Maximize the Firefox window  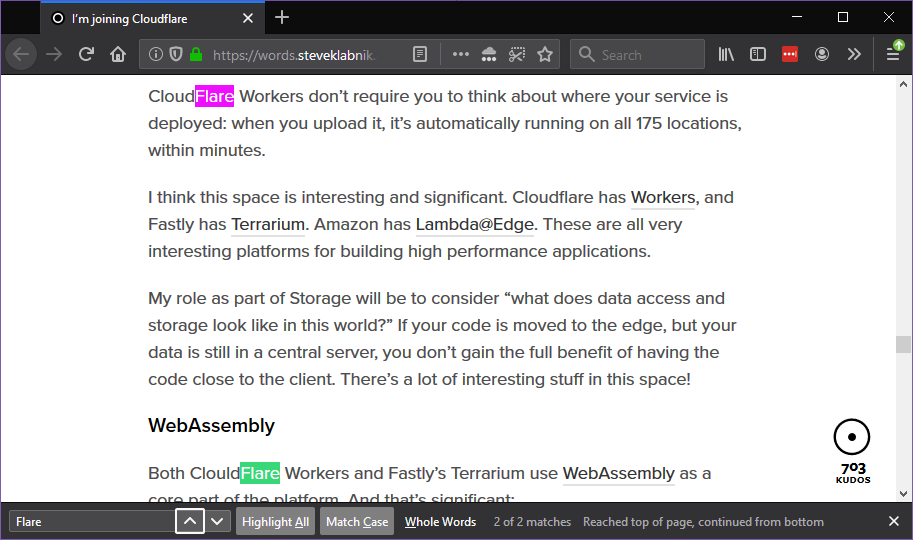pyautogui.click(x=843, y=17)
